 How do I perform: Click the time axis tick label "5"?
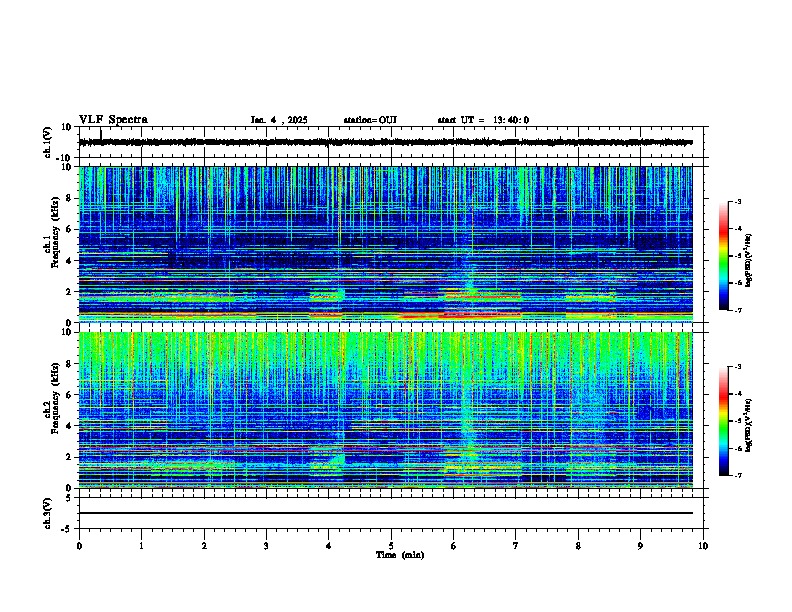point(391,546)
